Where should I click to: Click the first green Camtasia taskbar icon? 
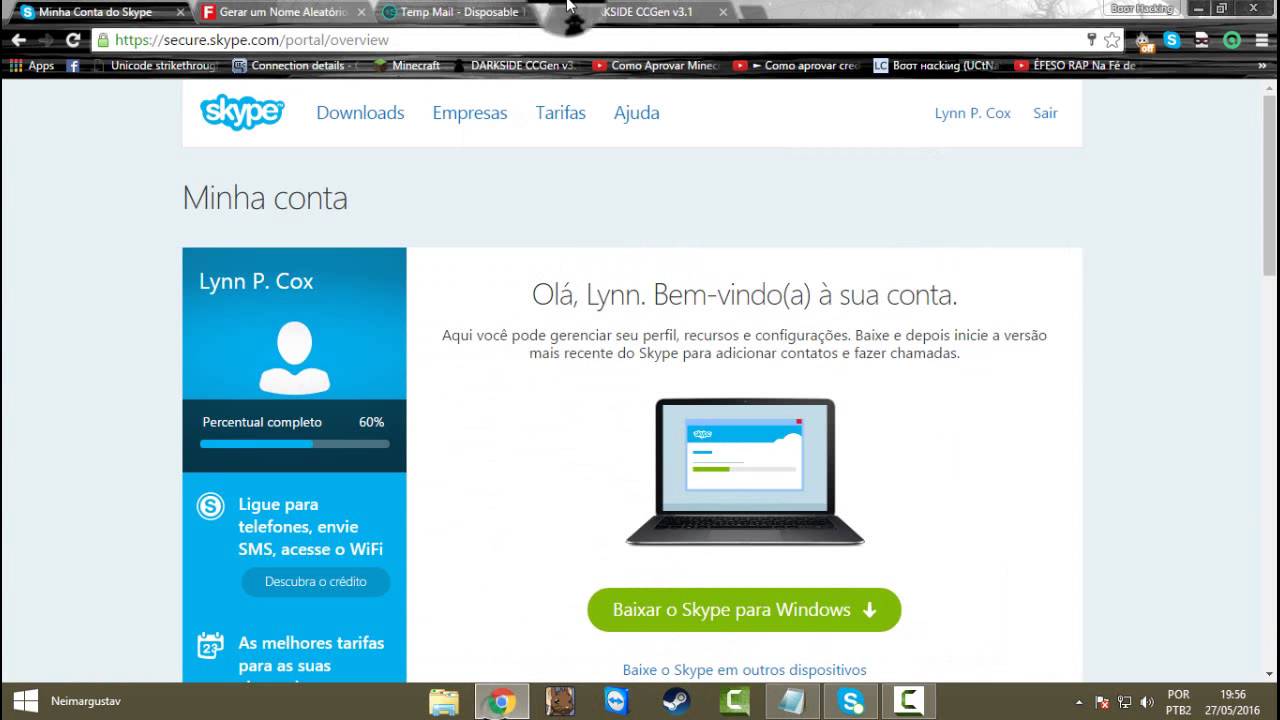click(736, 702)
